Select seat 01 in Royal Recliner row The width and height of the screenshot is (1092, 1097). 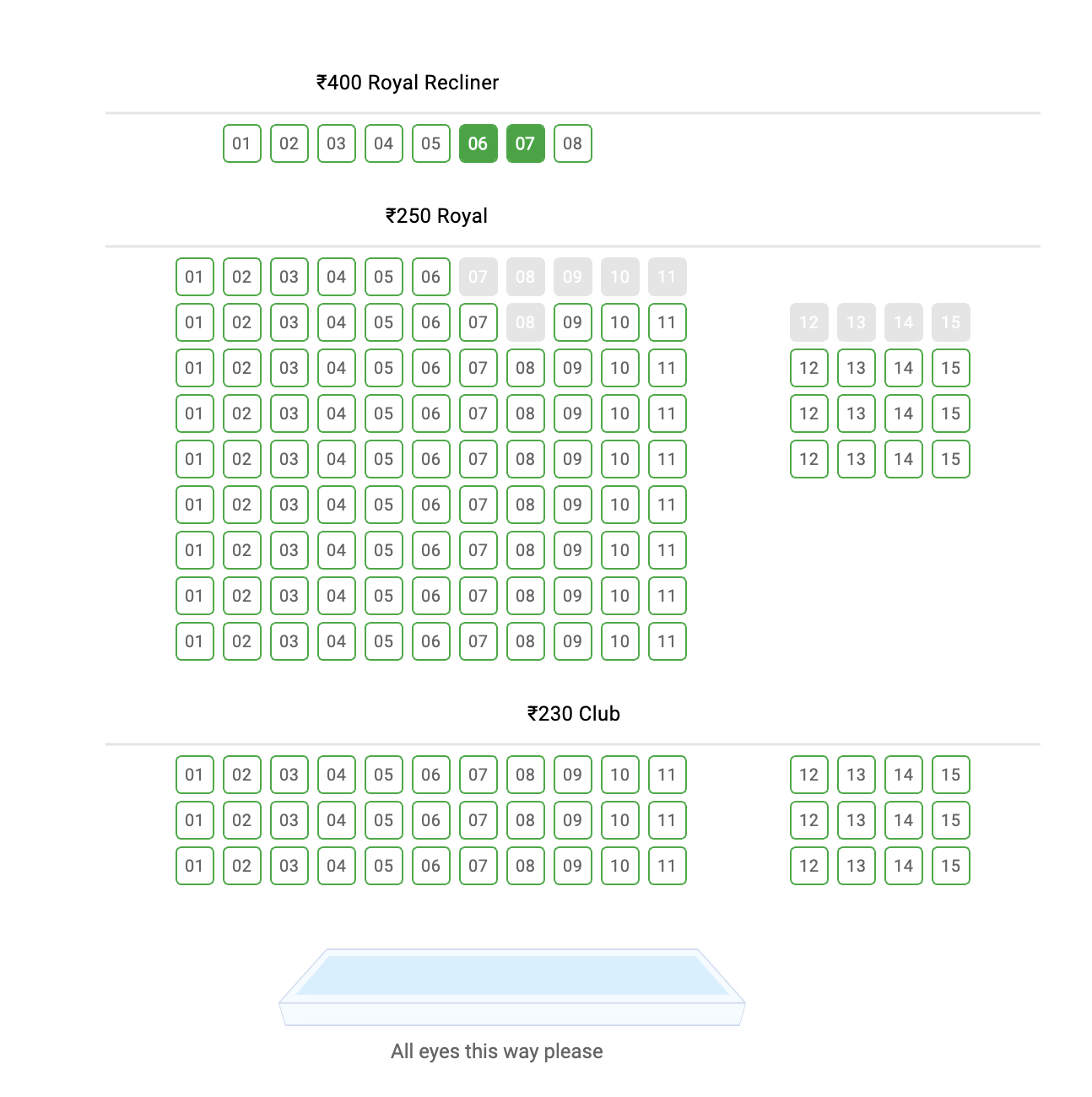(241, 143)
